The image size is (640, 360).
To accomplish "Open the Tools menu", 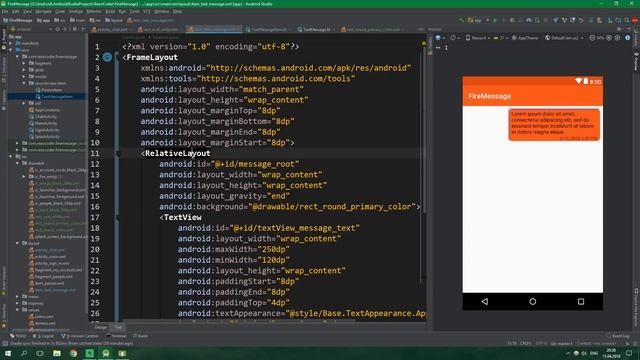I will click(134, 11).
